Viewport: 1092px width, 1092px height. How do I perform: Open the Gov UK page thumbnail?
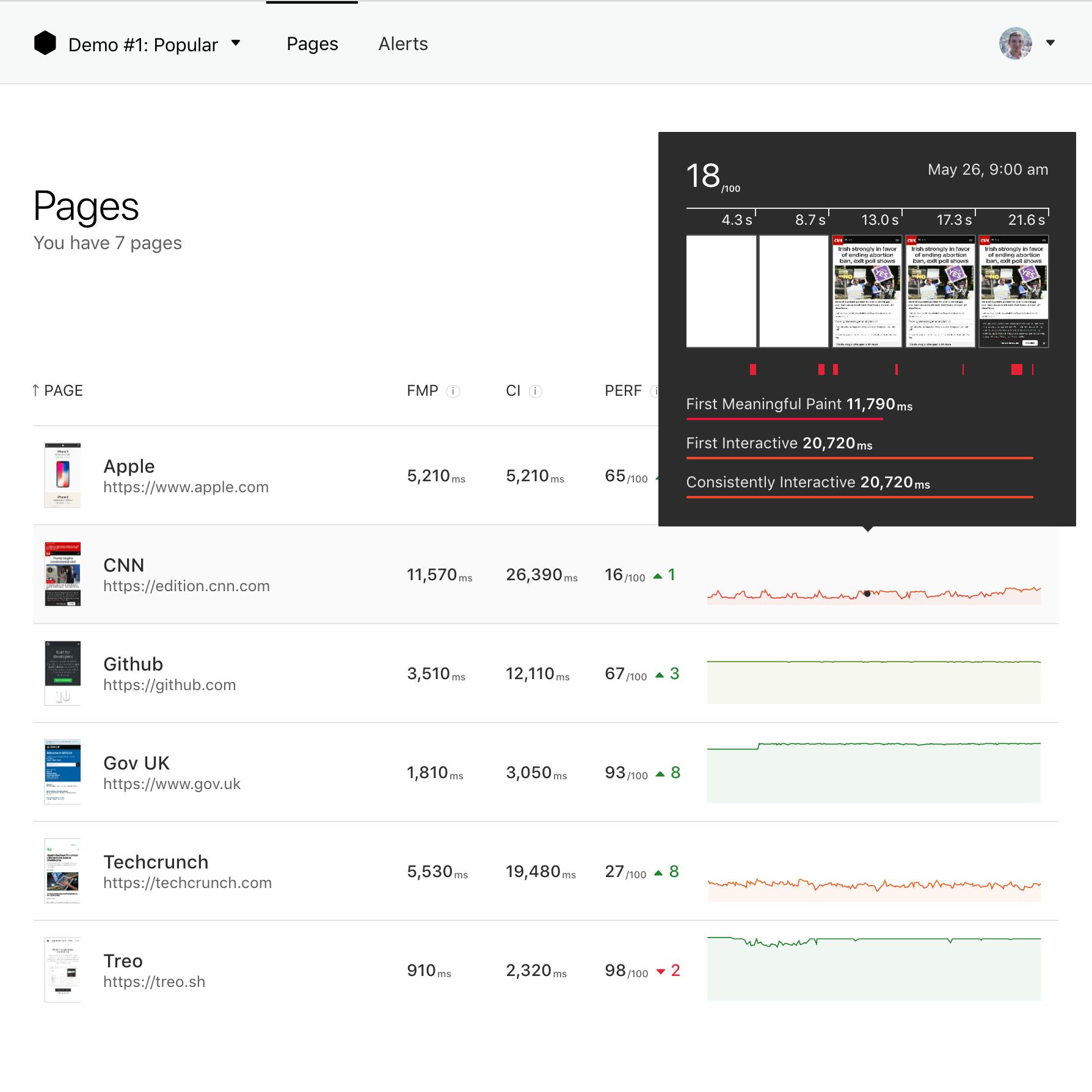[62, 772]
